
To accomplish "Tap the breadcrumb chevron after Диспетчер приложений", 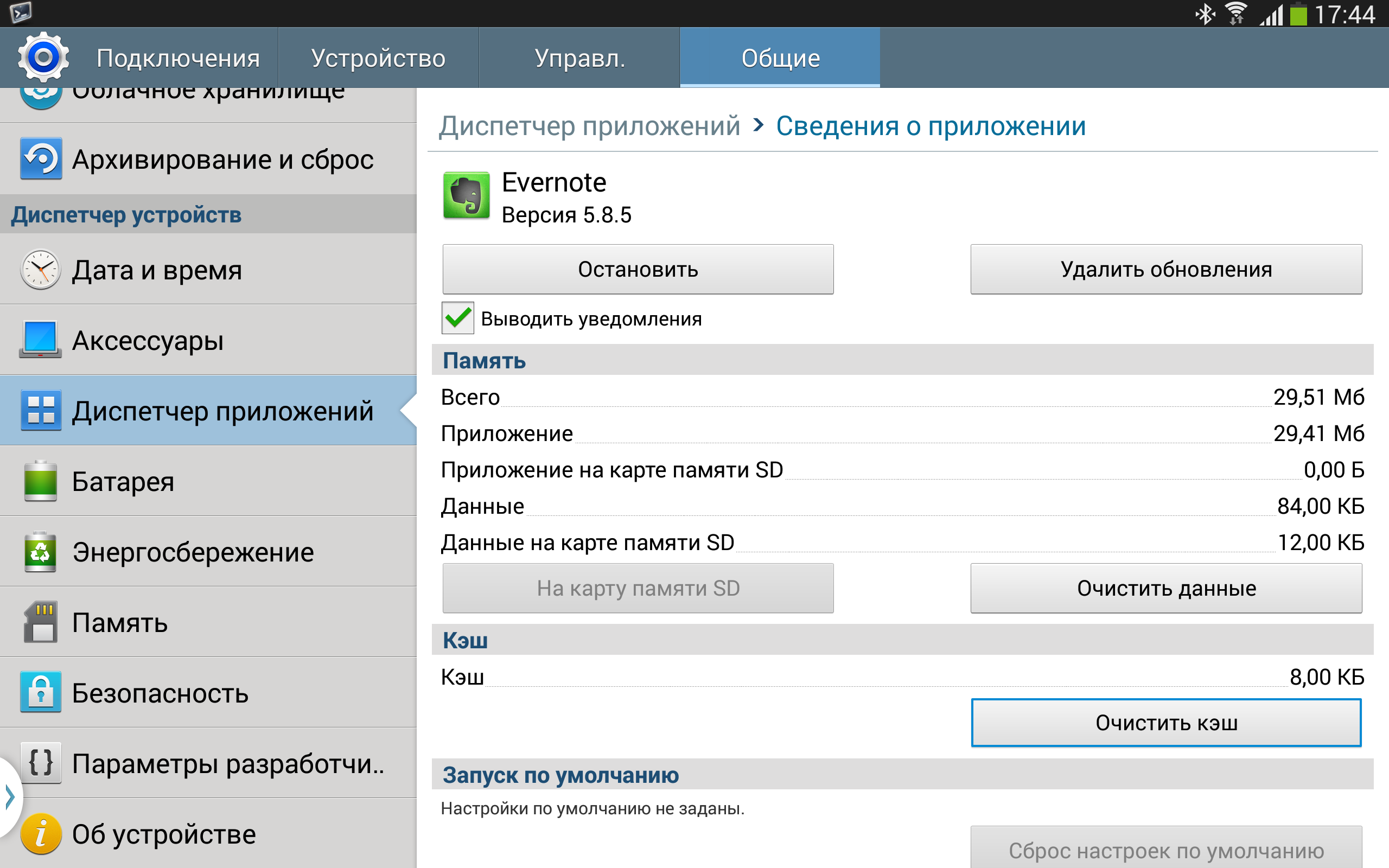I will 759,124.
